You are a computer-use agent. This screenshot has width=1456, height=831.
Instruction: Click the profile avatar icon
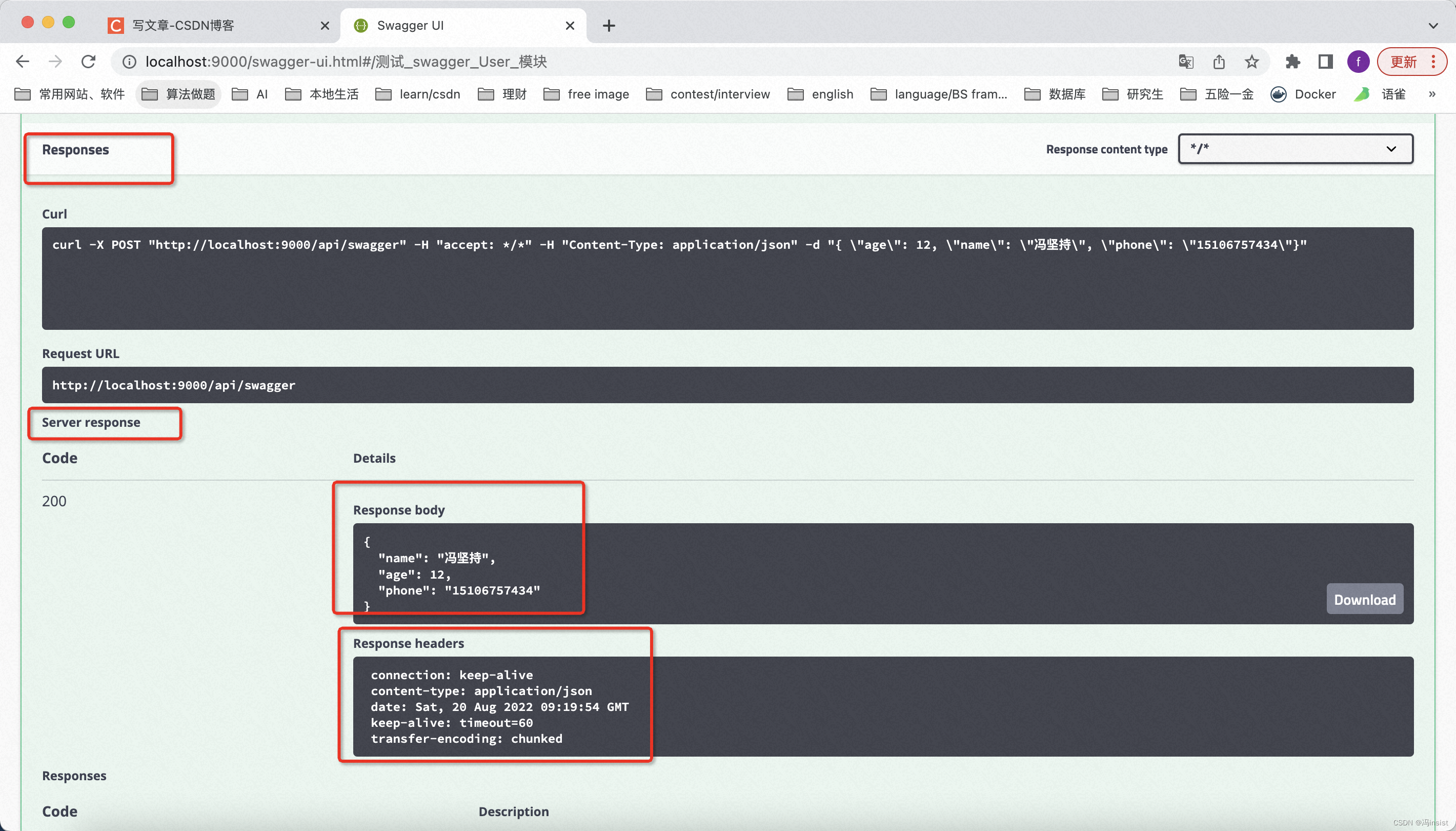coord(1359,62)
